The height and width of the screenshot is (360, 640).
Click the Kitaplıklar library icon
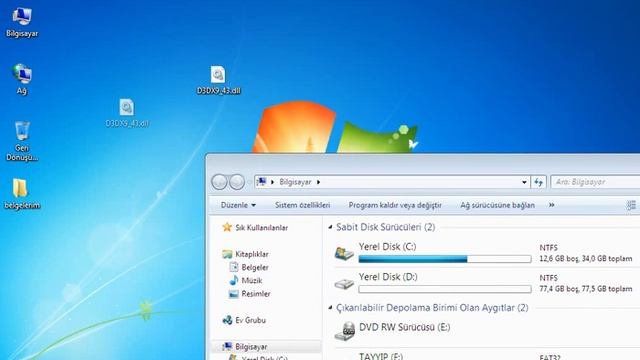227,254
